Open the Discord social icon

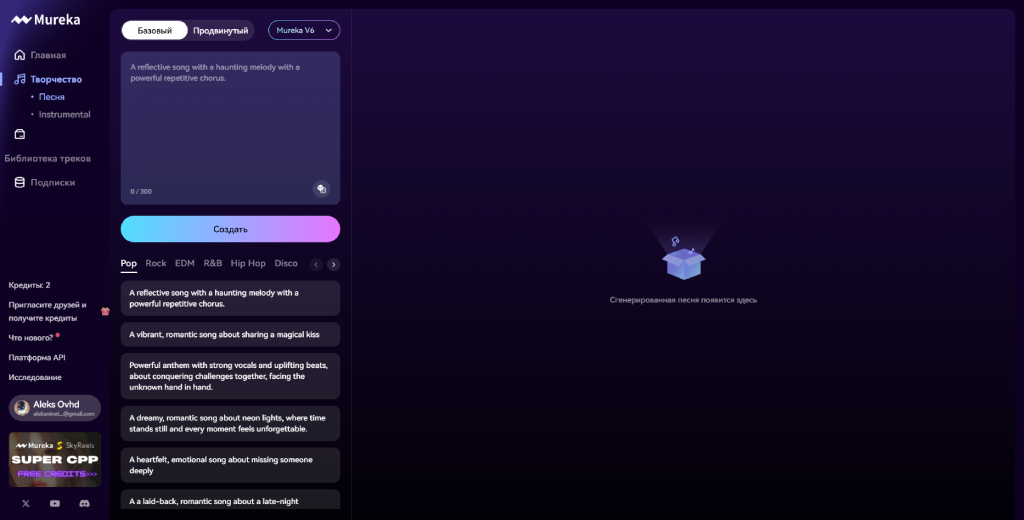tap(84, 503)
